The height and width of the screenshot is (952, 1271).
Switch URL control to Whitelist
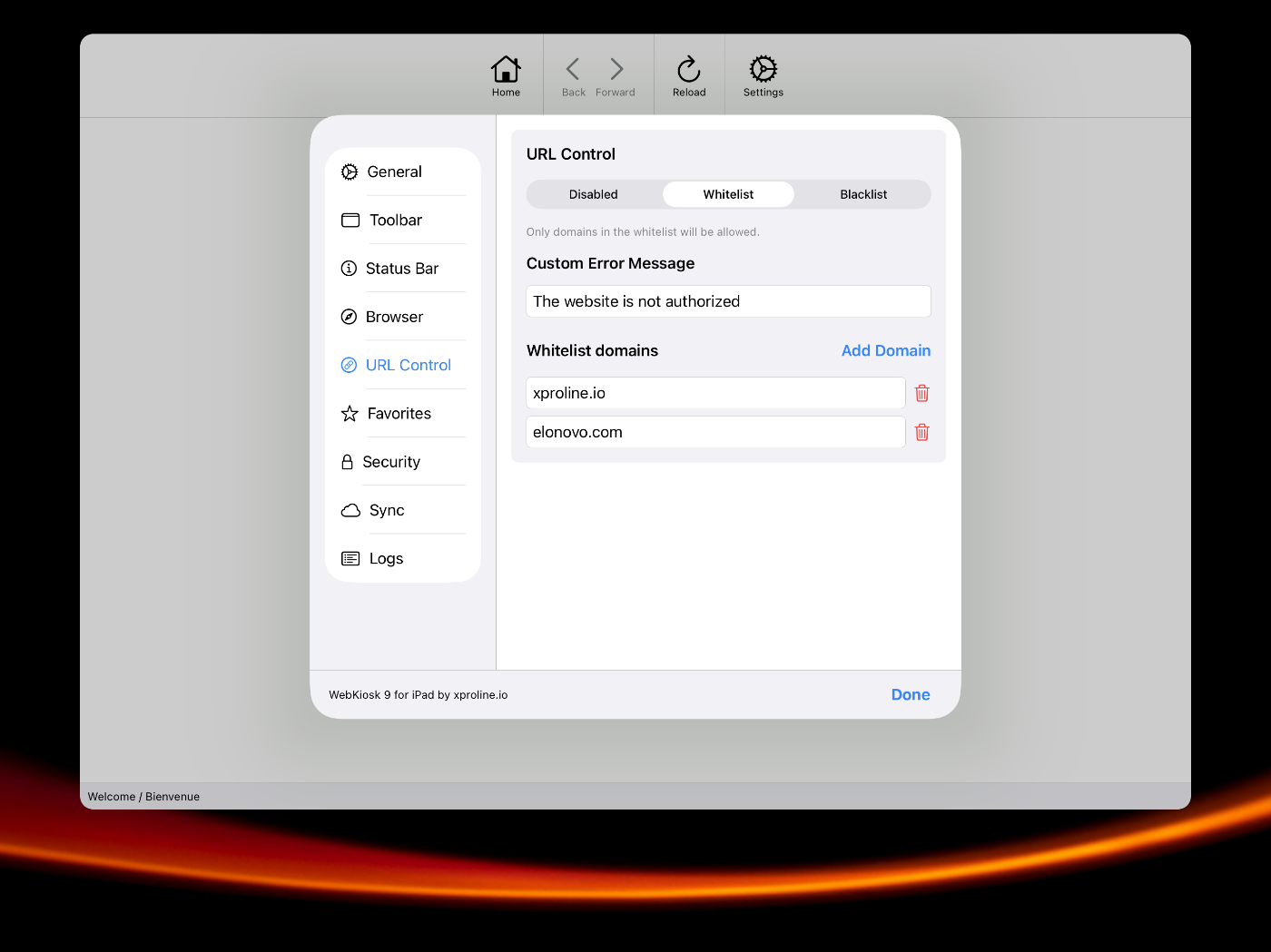pyautogui.click(x=728, y=194)
